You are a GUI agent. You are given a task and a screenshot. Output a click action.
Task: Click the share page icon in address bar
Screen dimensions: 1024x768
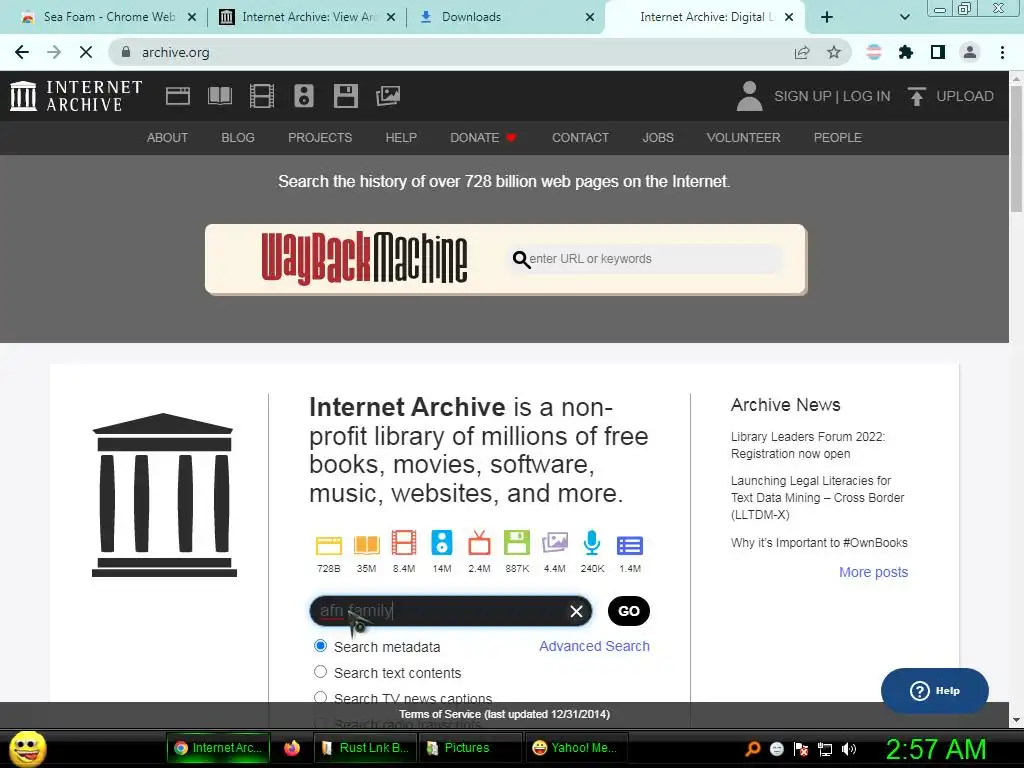point(802,52)
